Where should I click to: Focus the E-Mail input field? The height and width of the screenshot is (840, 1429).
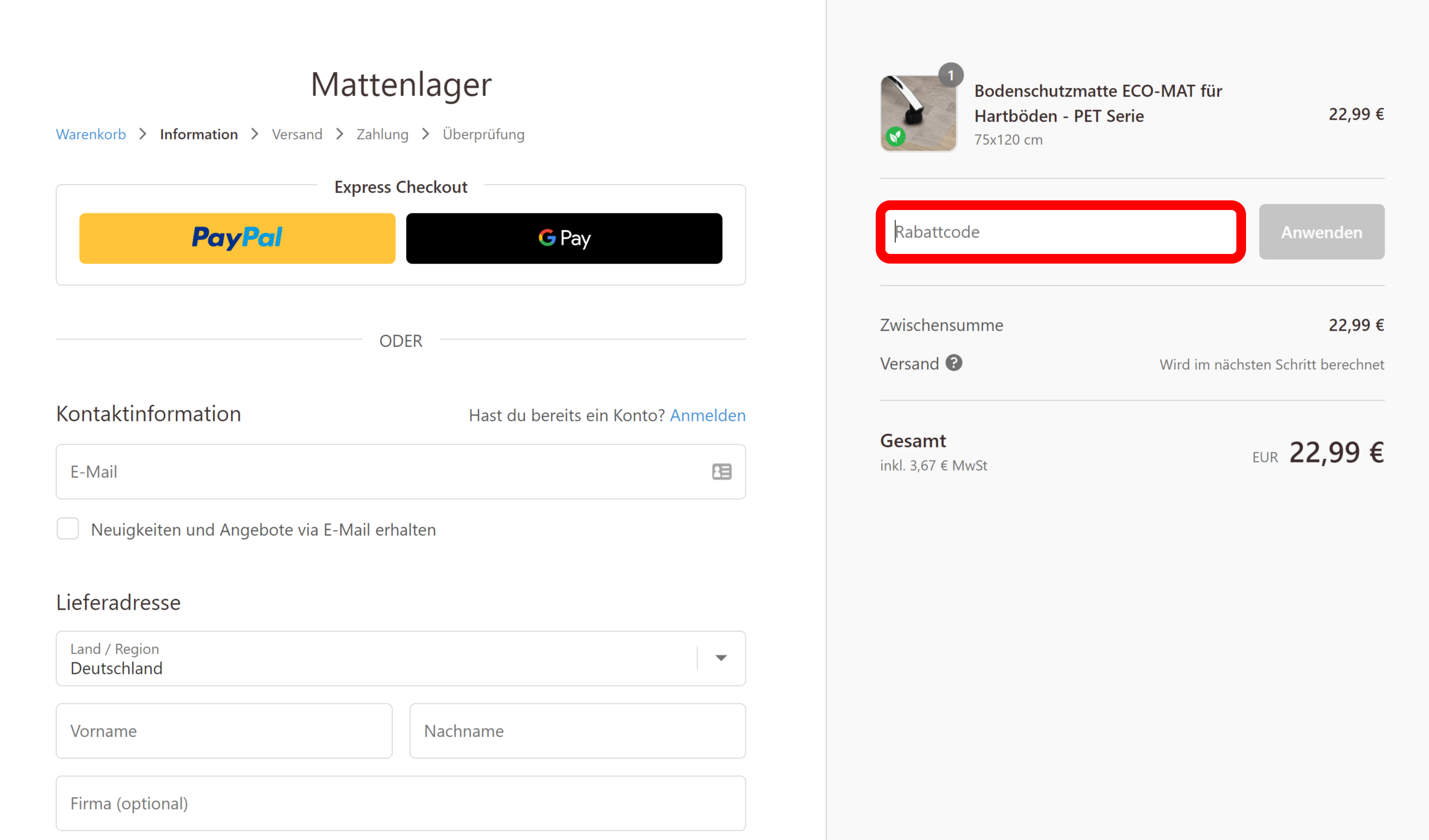[x=401, y=472]
